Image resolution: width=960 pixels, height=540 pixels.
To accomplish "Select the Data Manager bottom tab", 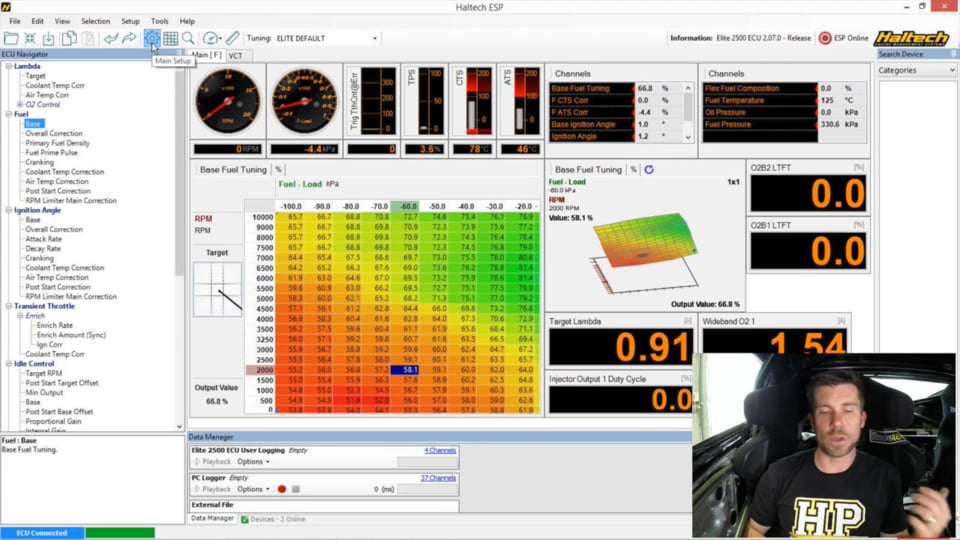I will tap(212, 519).
